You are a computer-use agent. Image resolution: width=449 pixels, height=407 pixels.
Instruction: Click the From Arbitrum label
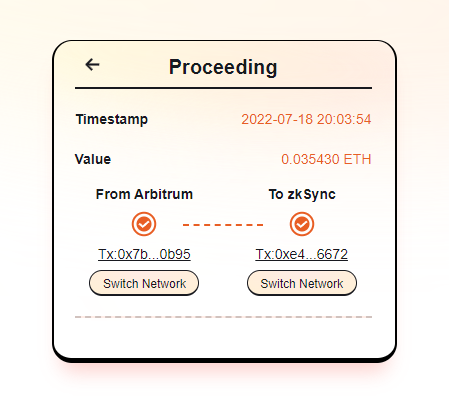tap(144, 194)
